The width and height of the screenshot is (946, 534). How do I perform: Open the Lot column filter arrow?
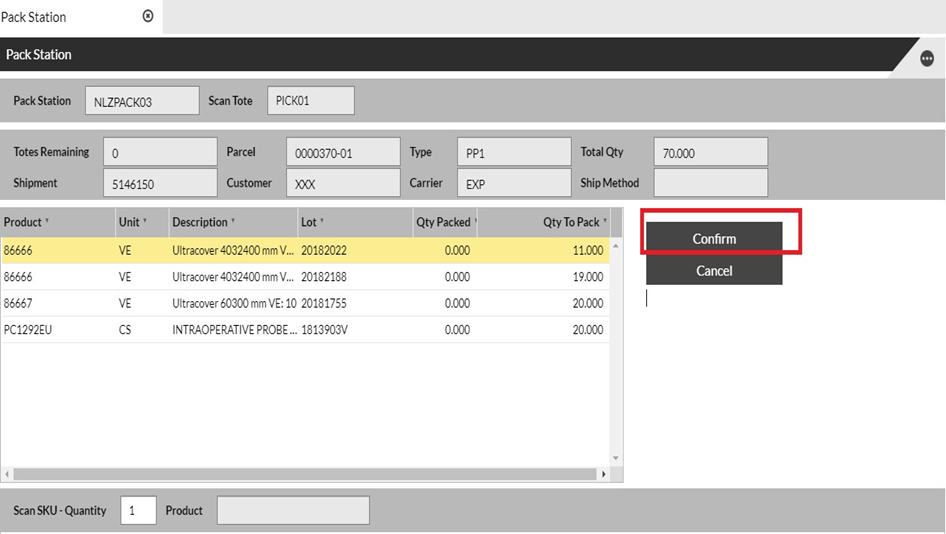[x=321, y=222]
